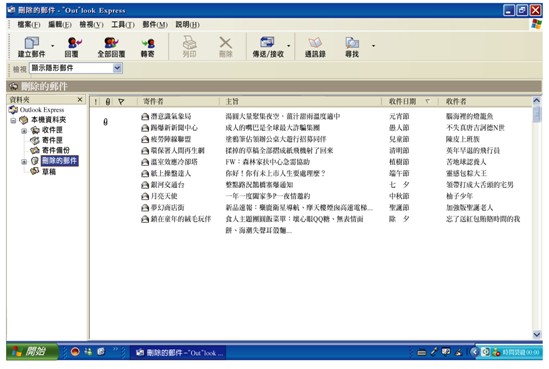The width and height of the screenshot is (549, 369).
Task: Open the arrow beside 建立郵件
Action: 53,46
